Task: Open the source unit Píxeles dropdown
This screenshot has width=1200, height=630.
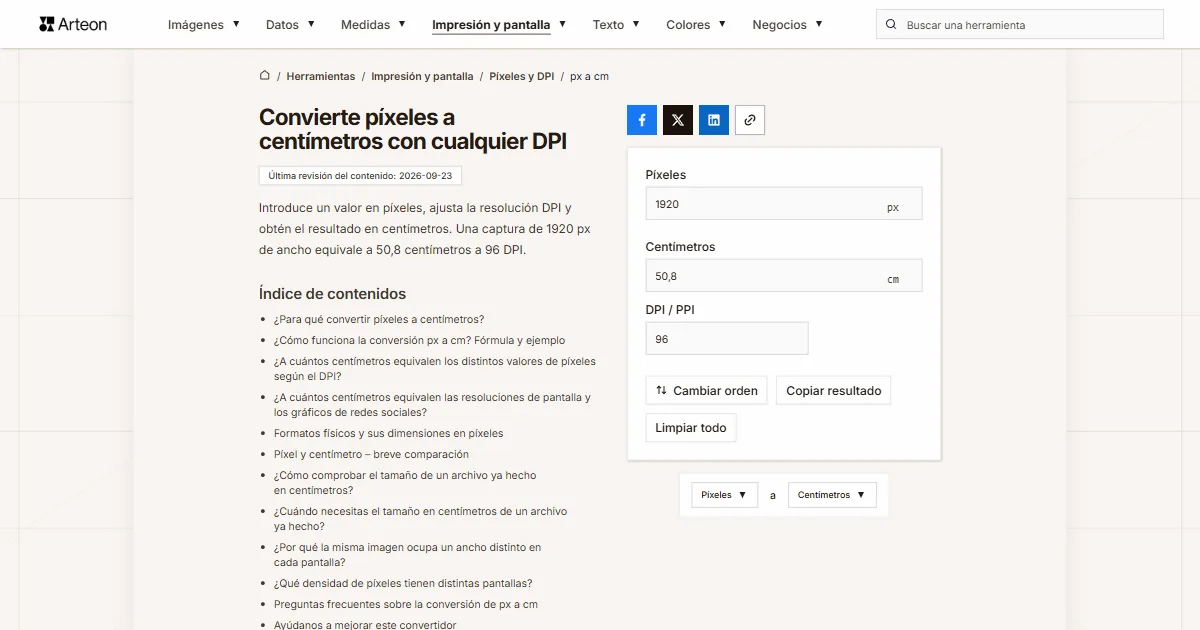Action: (x=725, y=495)
